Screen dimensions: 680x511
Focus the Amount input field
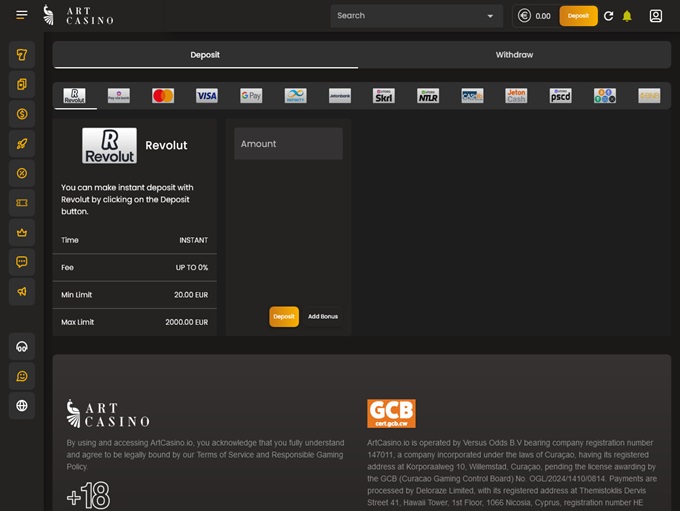point(288,144)
